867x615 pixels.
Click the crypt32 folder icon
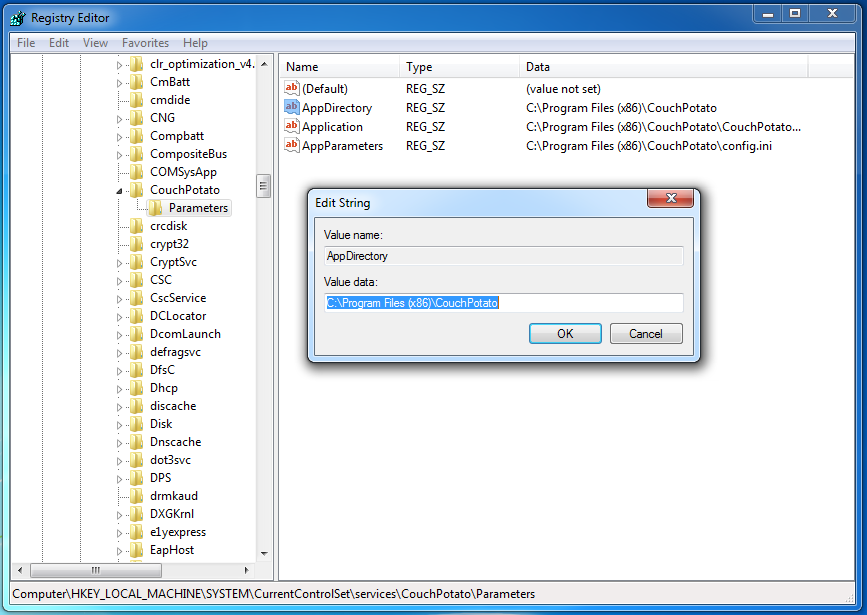coord(137,244)
